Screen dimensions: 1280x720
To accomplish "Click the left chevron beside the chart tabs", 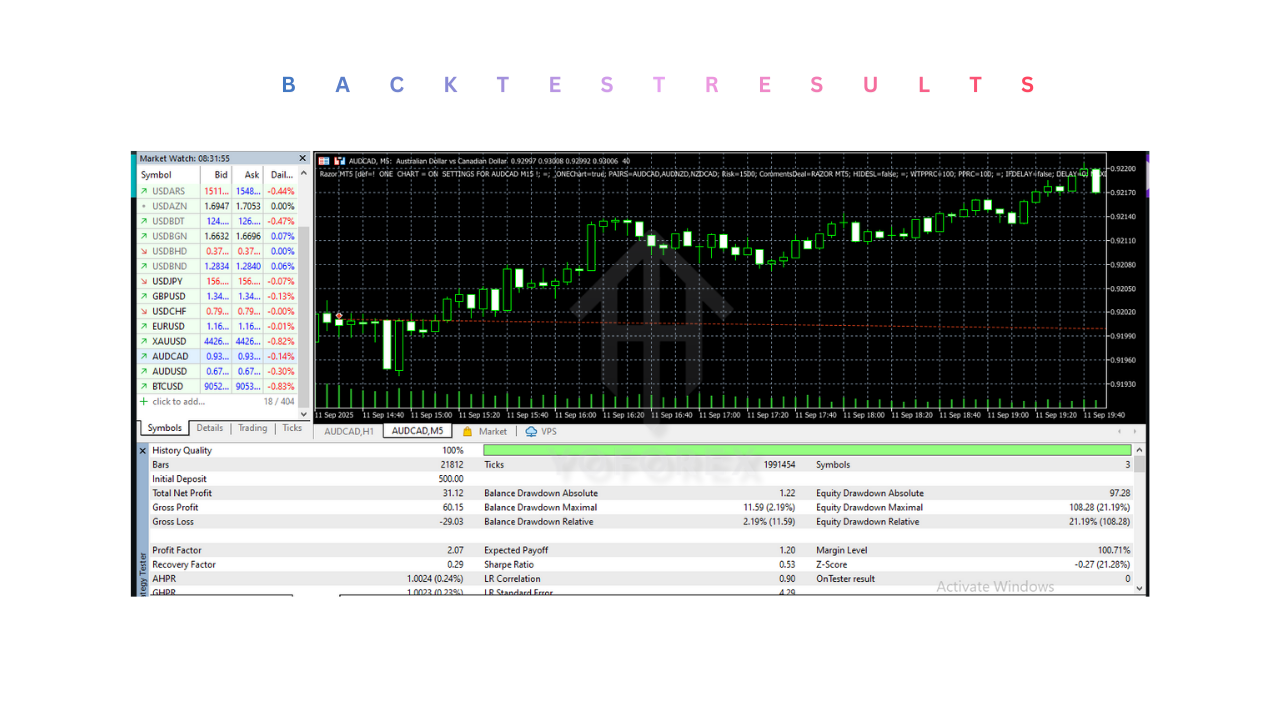I will pyautogui.click(x=1119, y=431).
